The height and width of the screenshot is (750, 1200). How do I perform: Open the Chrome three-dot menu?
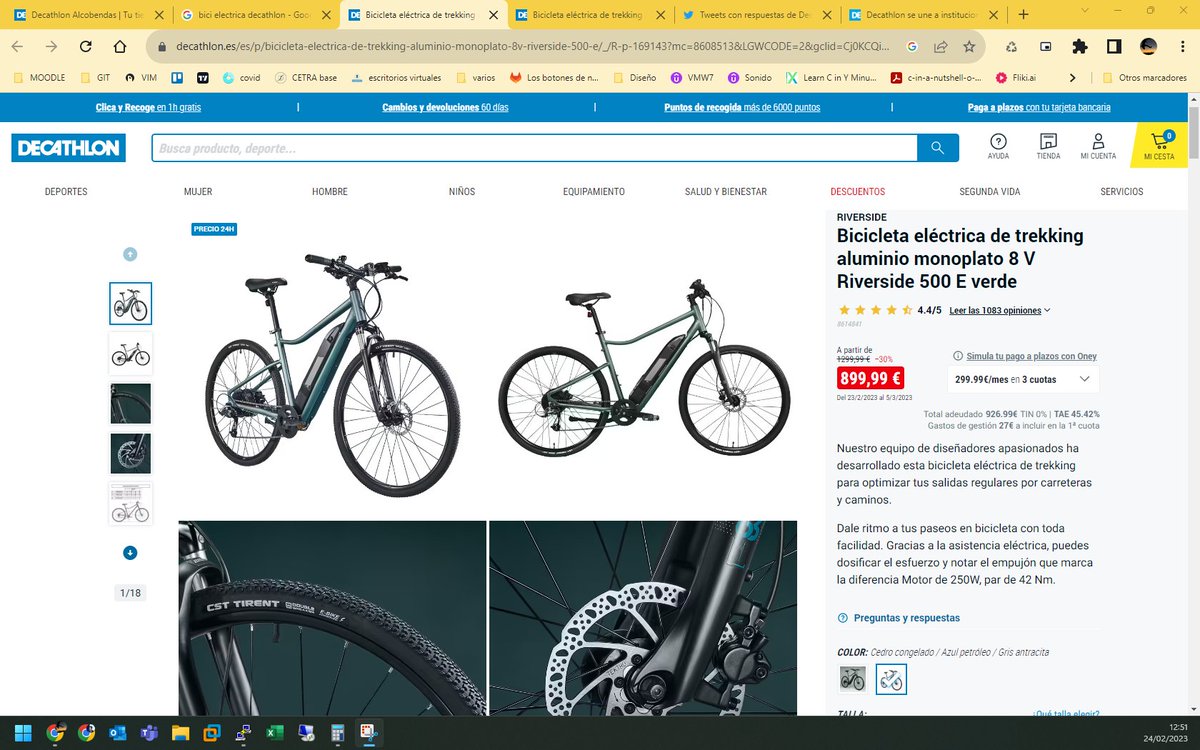pyautogui.click(x=1181, y=46)
